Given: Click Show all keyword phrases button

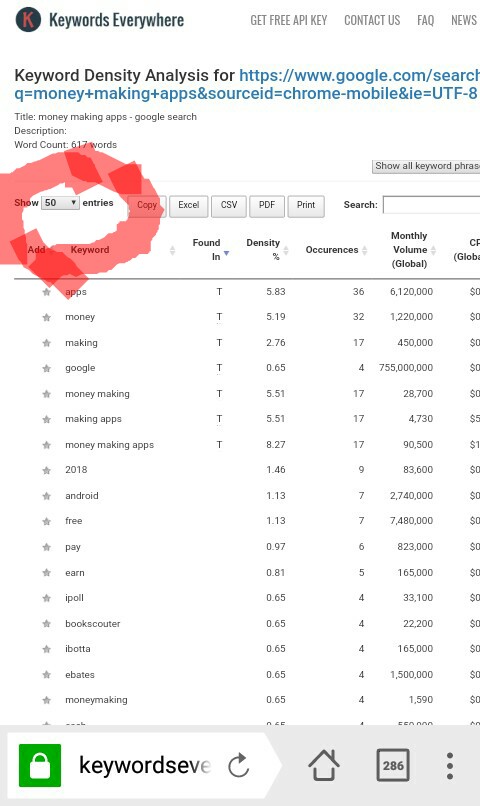Looking at the screenshot, I should coord(426,166).
